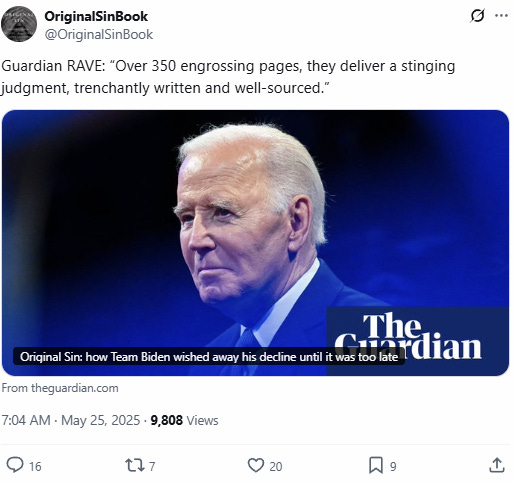Screen dimensions: 514x482
Task: Like the post with the heart icon
Action: click(x=256, y=465)
